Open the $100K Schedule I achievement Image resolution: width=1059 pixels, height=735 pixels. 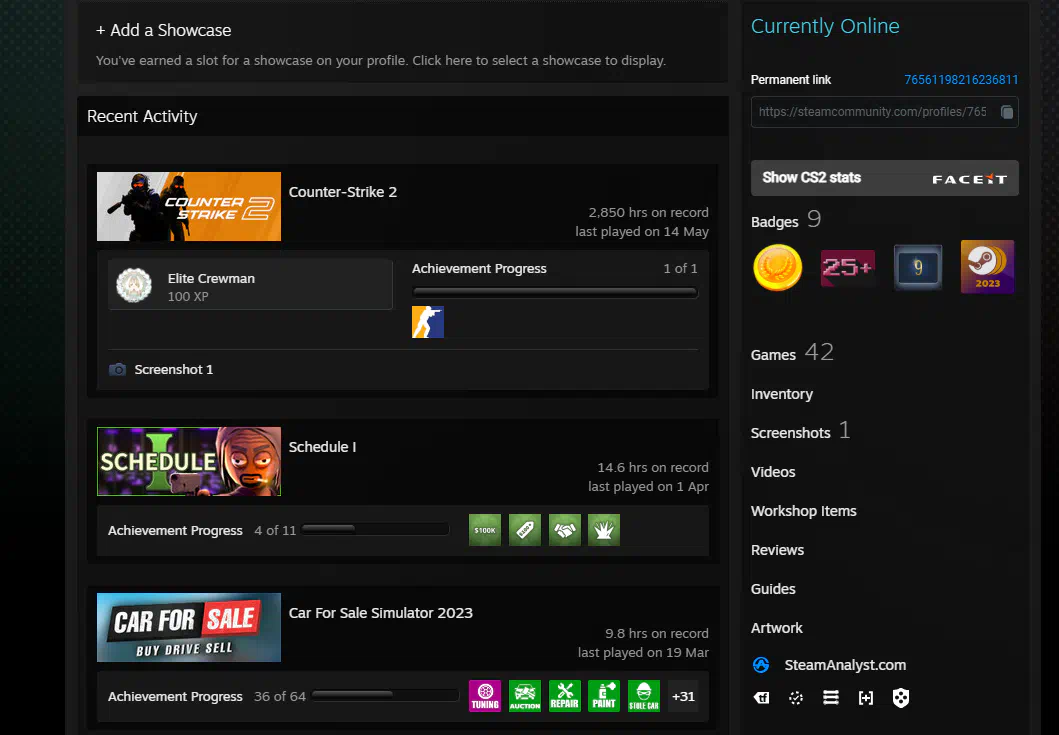point(485,530)
